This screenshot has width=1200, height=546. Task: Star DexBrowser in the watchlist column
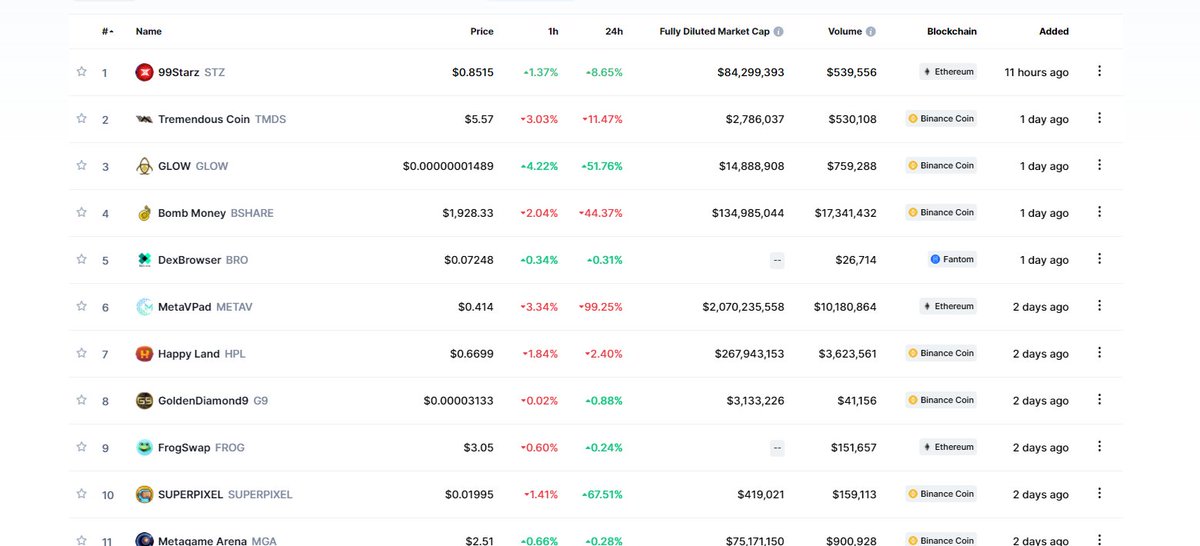82,259
